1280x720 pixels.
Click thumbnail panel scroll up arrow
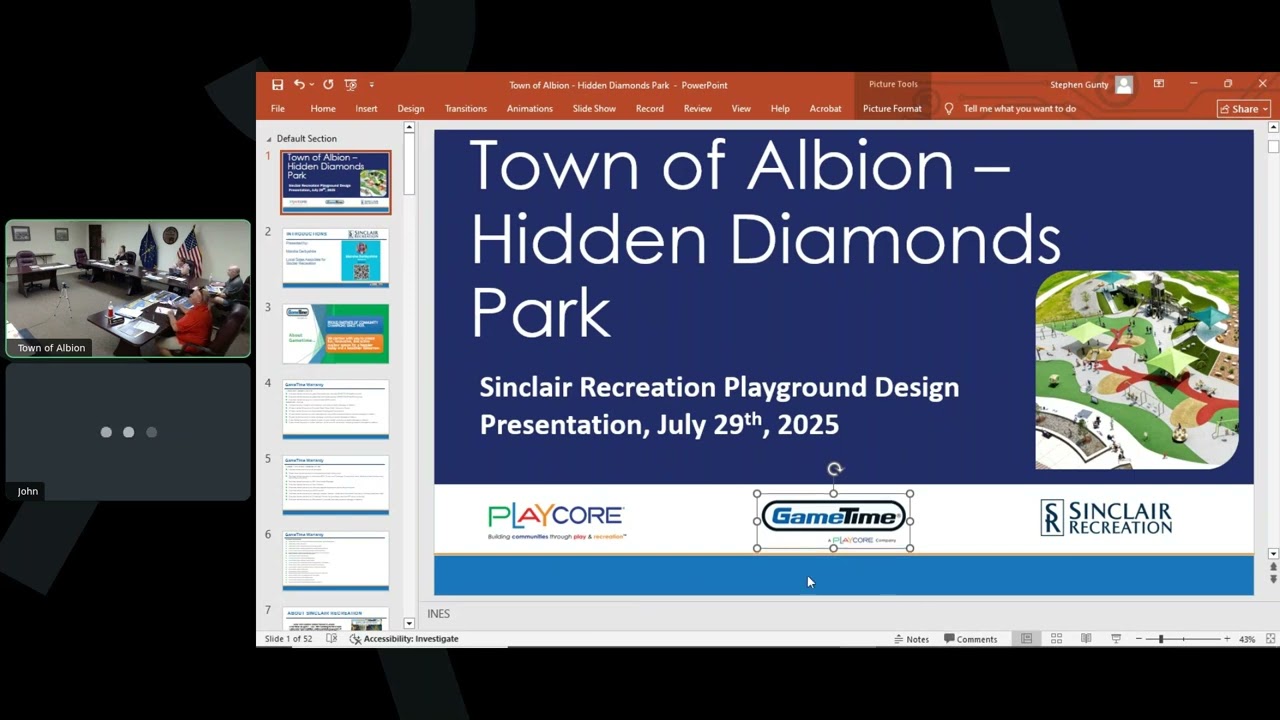[409, 127]
